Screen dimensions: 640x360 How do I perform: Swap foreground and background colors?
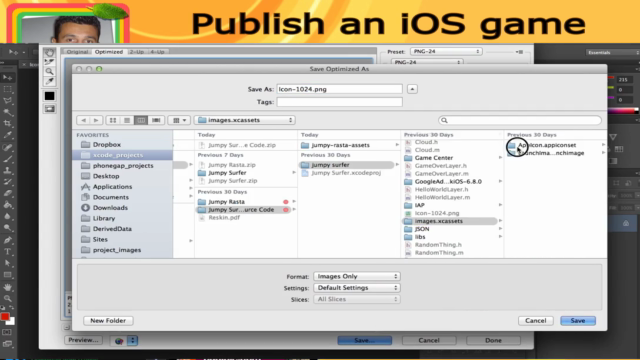[x=11, y=308]
